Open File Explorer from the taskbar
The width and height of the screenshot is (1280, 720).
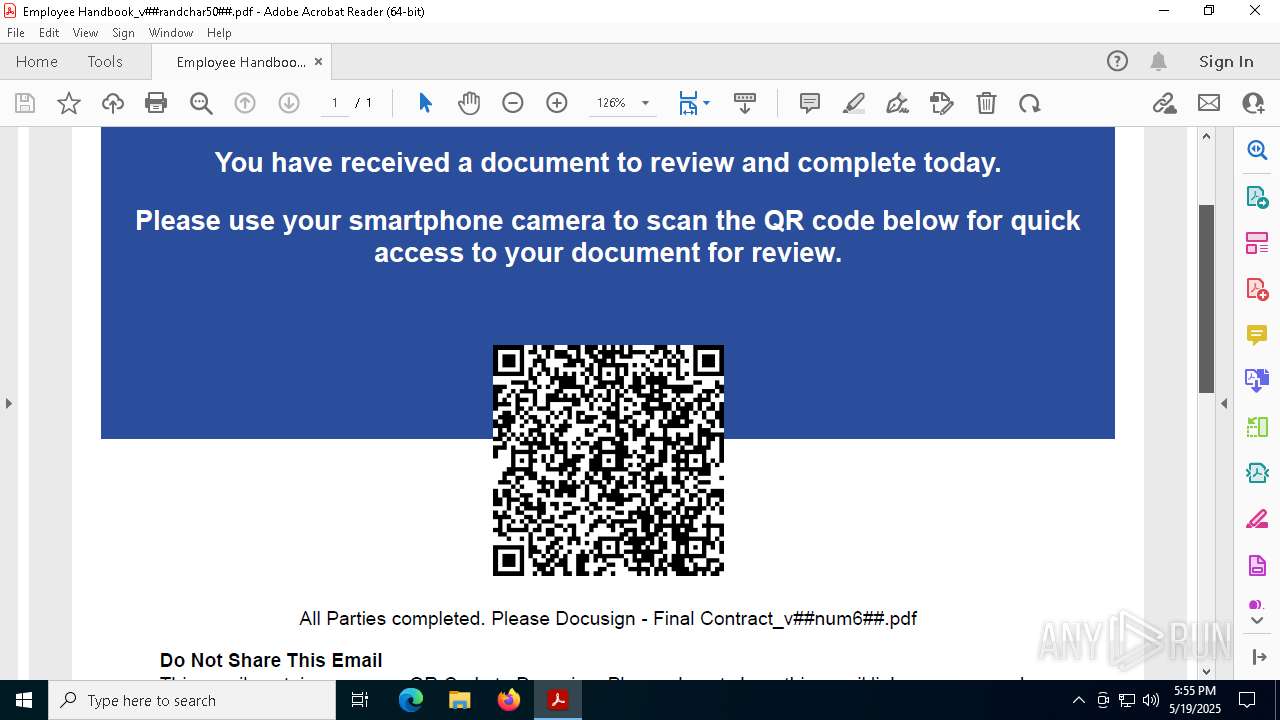coord(459,700)
